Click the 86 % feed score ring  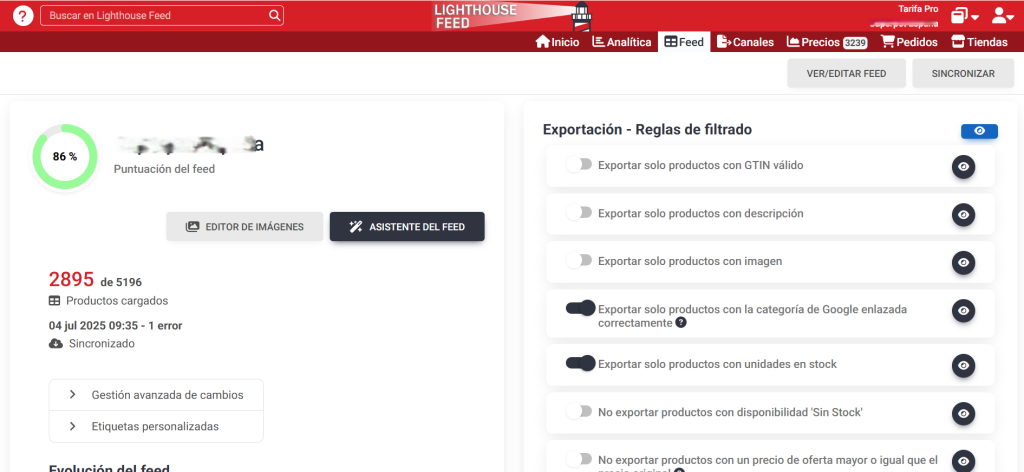point(65,157)
